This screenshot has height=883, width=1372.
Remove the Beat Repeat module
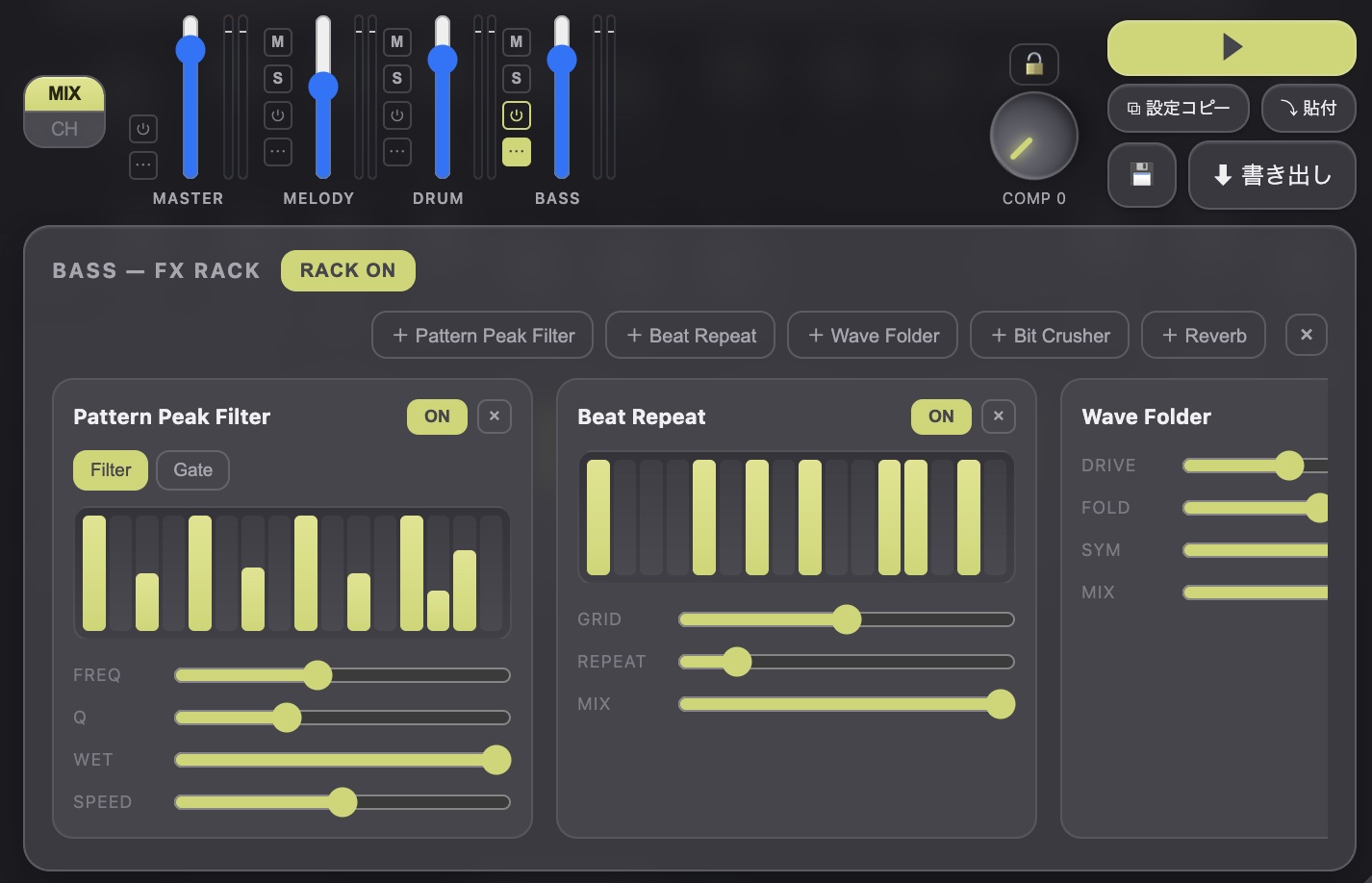999,416
